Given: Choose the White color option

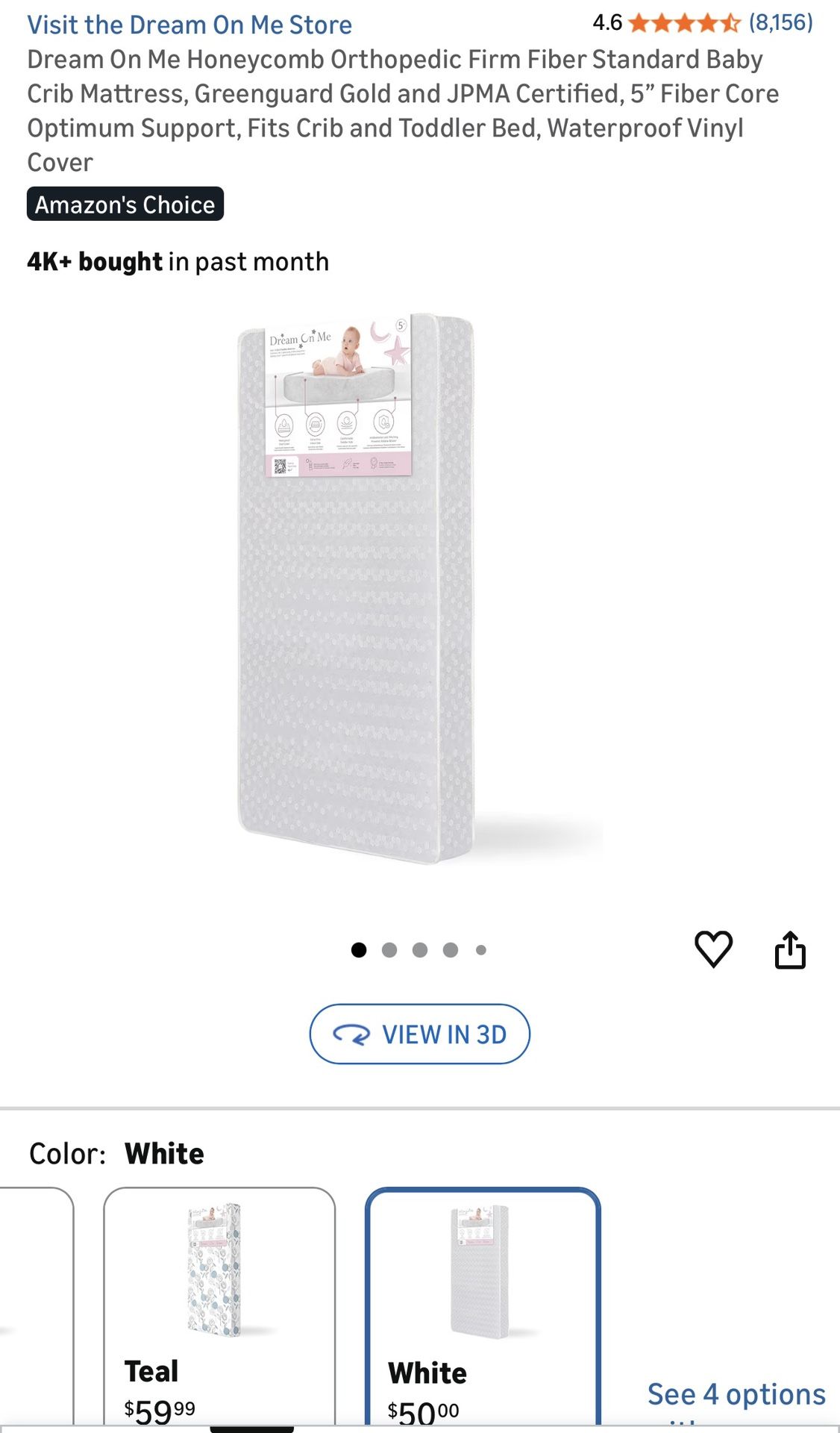Looking at the screenshot, I should coord(483,1306).
